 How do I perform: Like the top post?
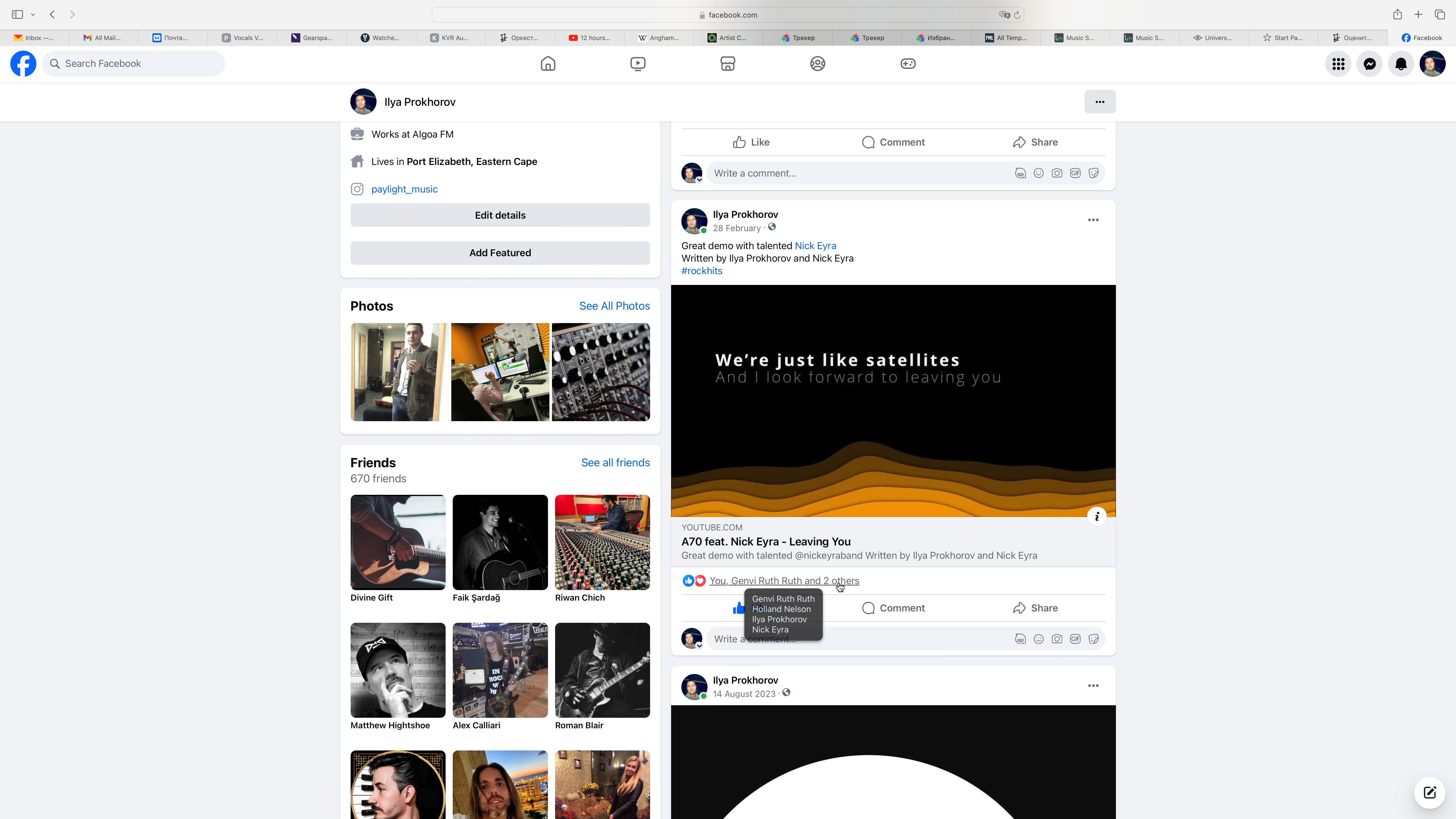751,142
